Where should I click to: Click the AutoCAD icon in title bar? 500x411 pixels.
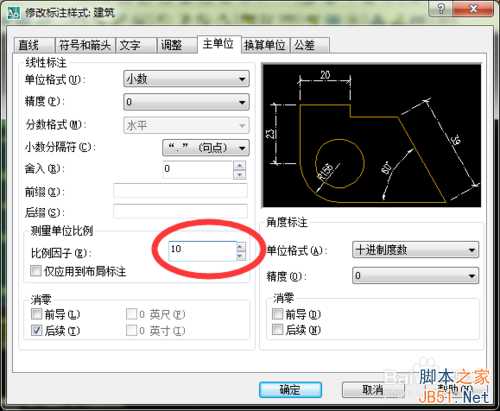coord(15,13)
